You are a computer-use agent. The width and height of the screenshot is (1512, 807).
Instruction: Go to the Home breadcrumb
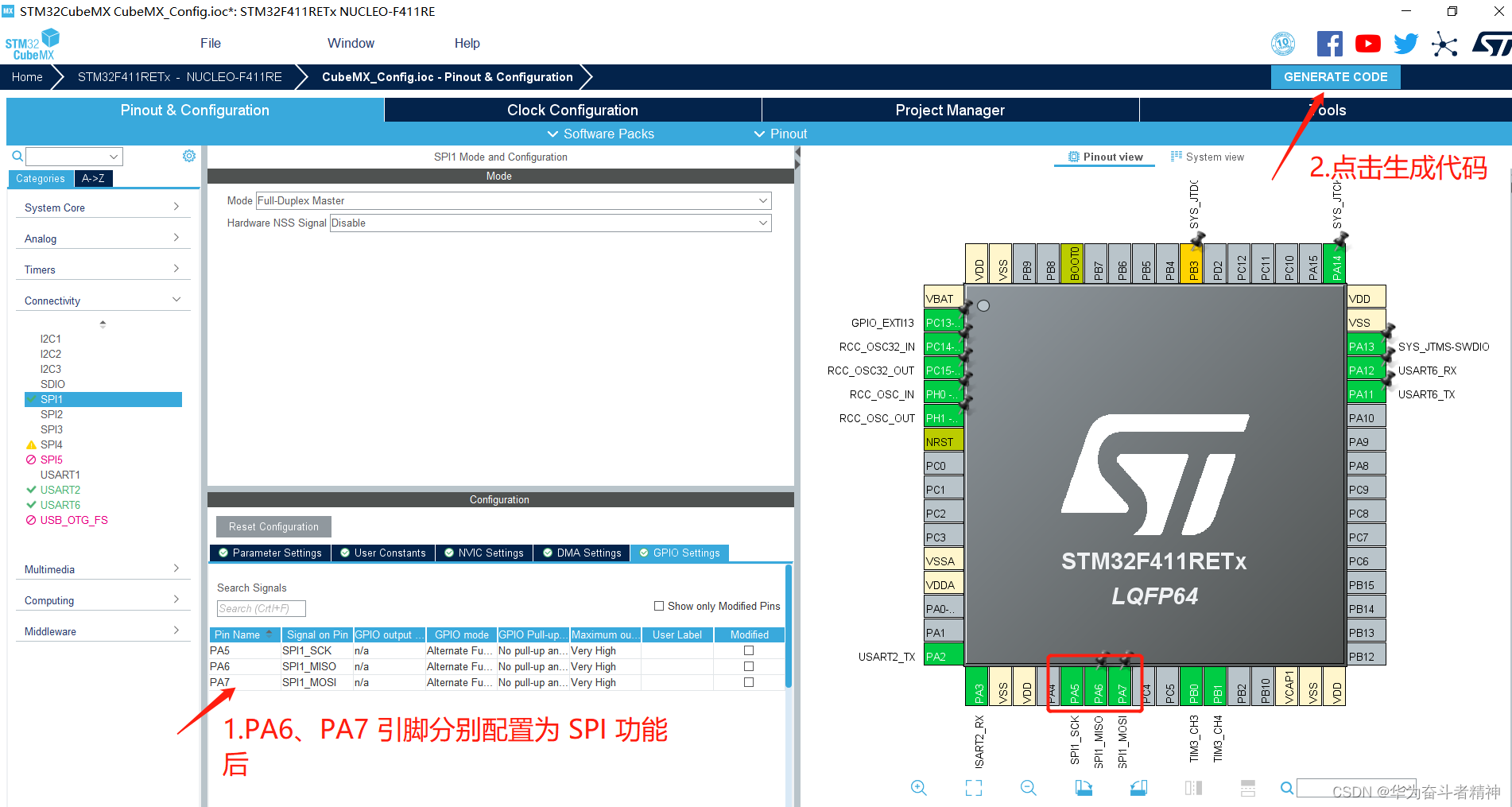click(27, 77)
